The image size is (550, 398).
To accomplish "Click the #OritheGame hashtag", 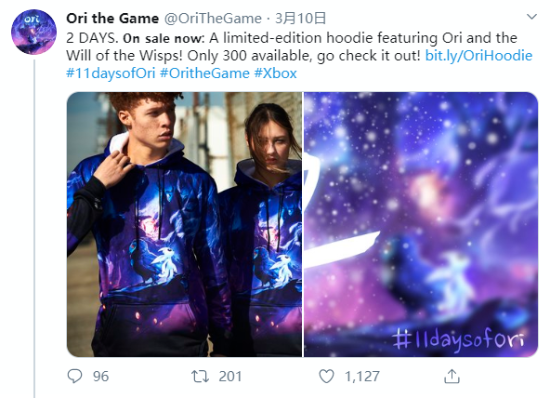I will click(x=204, y=73).
